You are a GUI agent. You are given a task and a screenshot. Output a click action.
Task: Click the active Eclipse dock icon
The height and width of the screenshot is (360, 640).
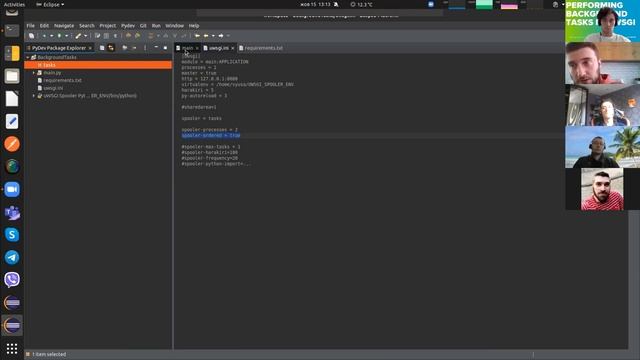(x=12, y=325)
